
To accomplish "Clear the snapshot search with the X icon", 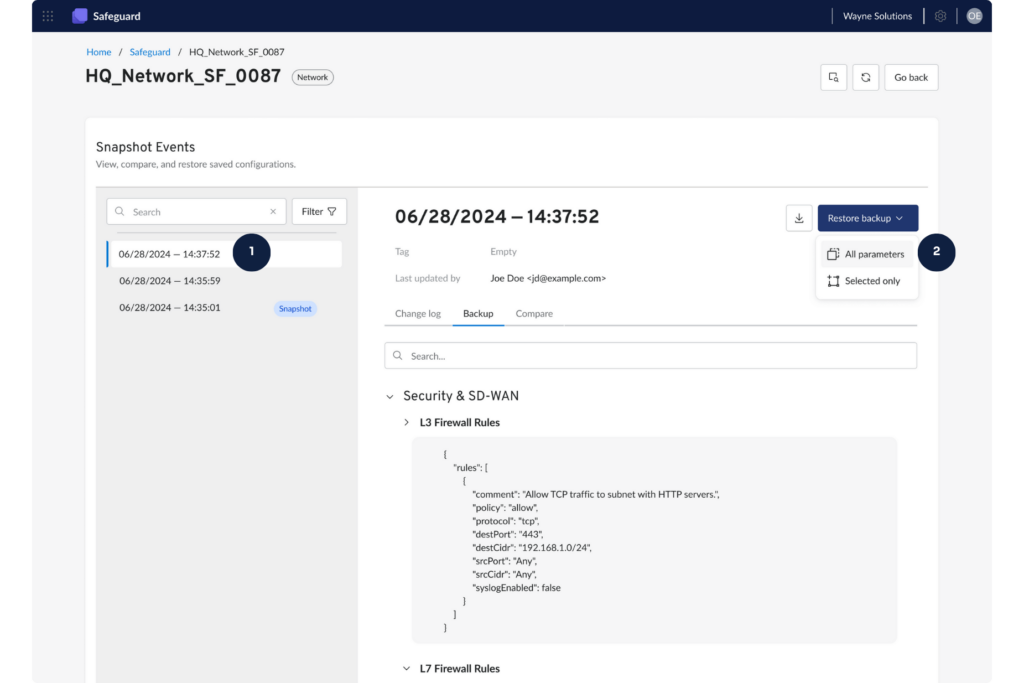I will click(272, 211).
